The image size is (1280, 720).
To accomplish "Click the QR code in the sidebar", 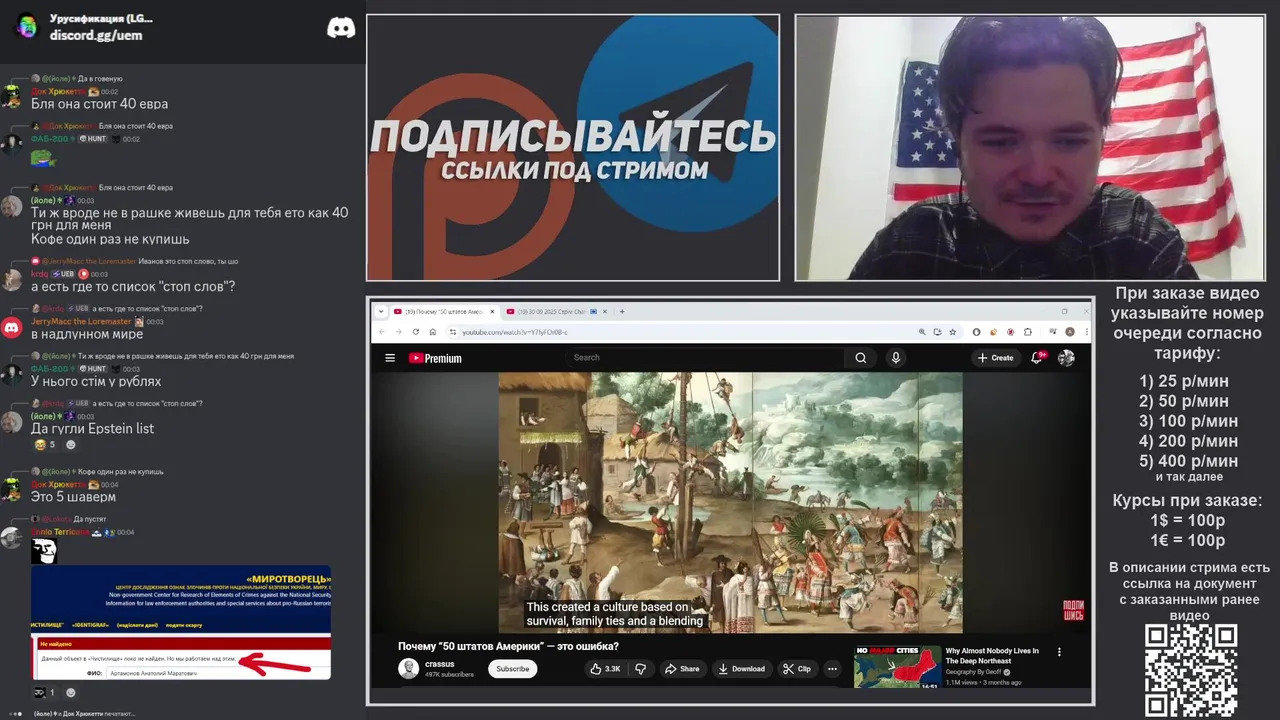I will [1191, 670].
